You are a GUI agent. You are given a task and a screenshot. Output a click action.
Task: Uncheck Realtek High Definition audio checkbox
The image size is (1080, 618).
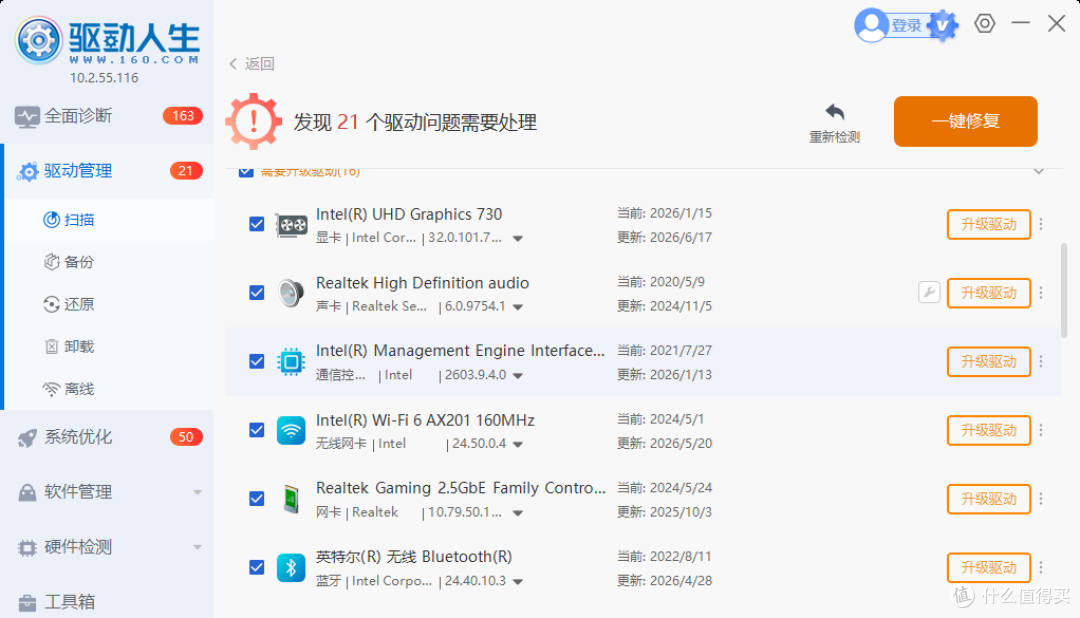257,293
